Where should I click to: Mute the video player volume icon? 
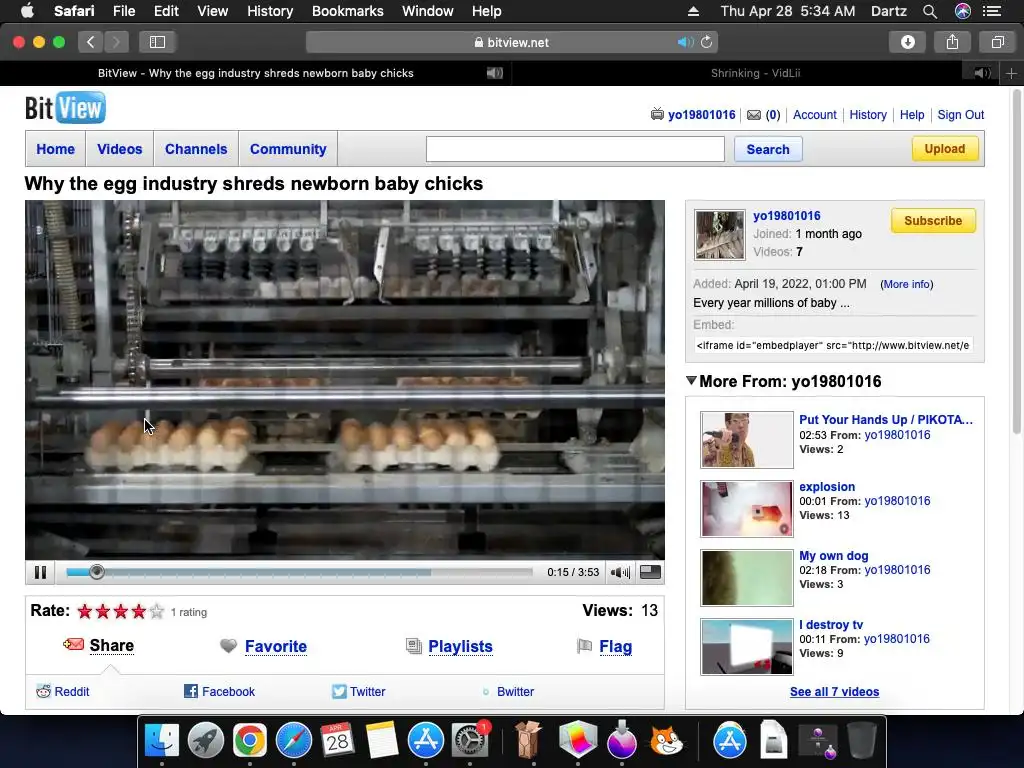click(x=620, y=573)
